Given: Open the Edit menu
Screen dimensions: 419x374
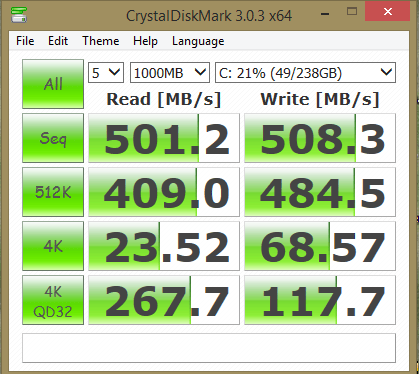Looking at the screenshot, I should pos(58,41).
